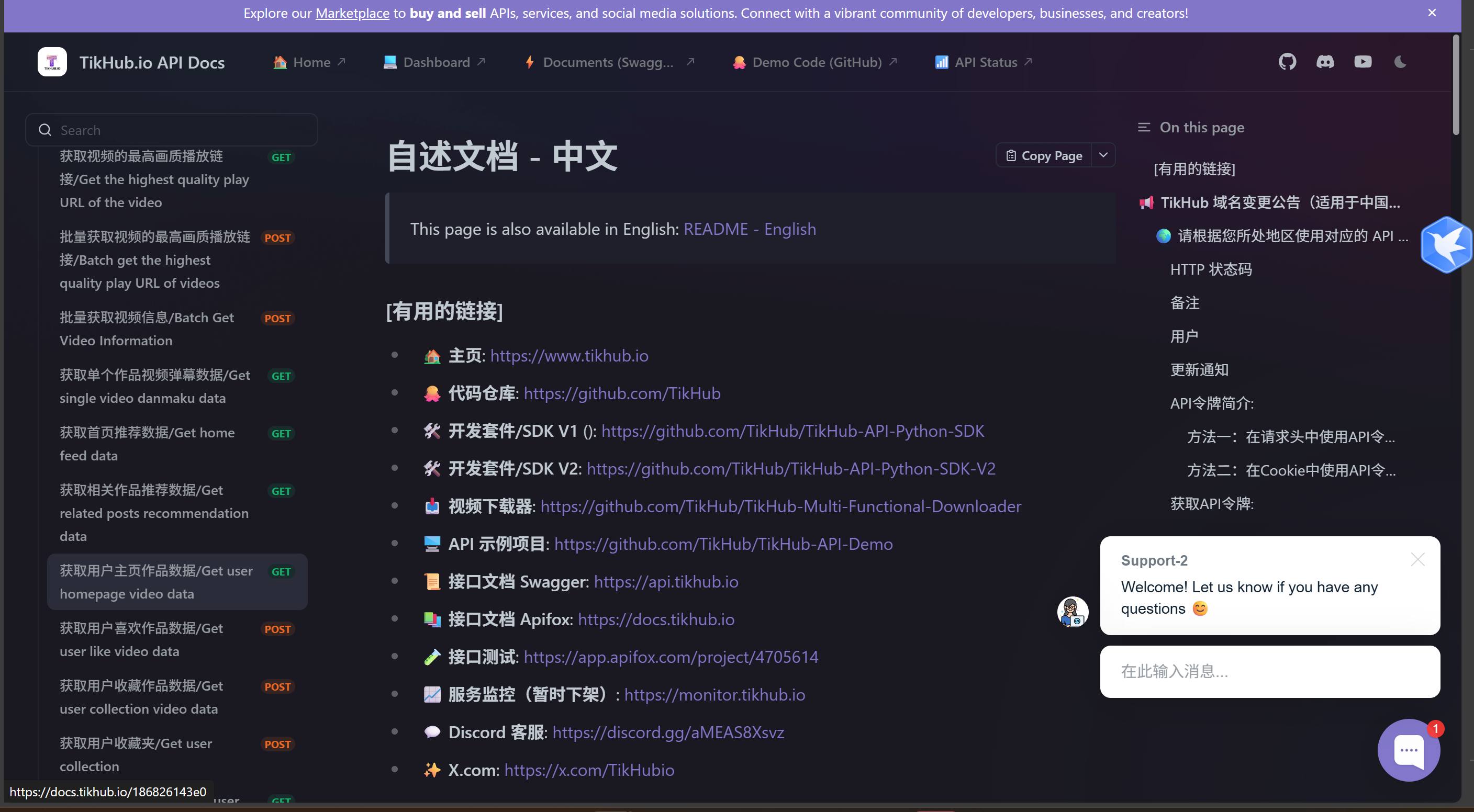Open the TikHub-API-Demo GitHub link

click(723, 544)
